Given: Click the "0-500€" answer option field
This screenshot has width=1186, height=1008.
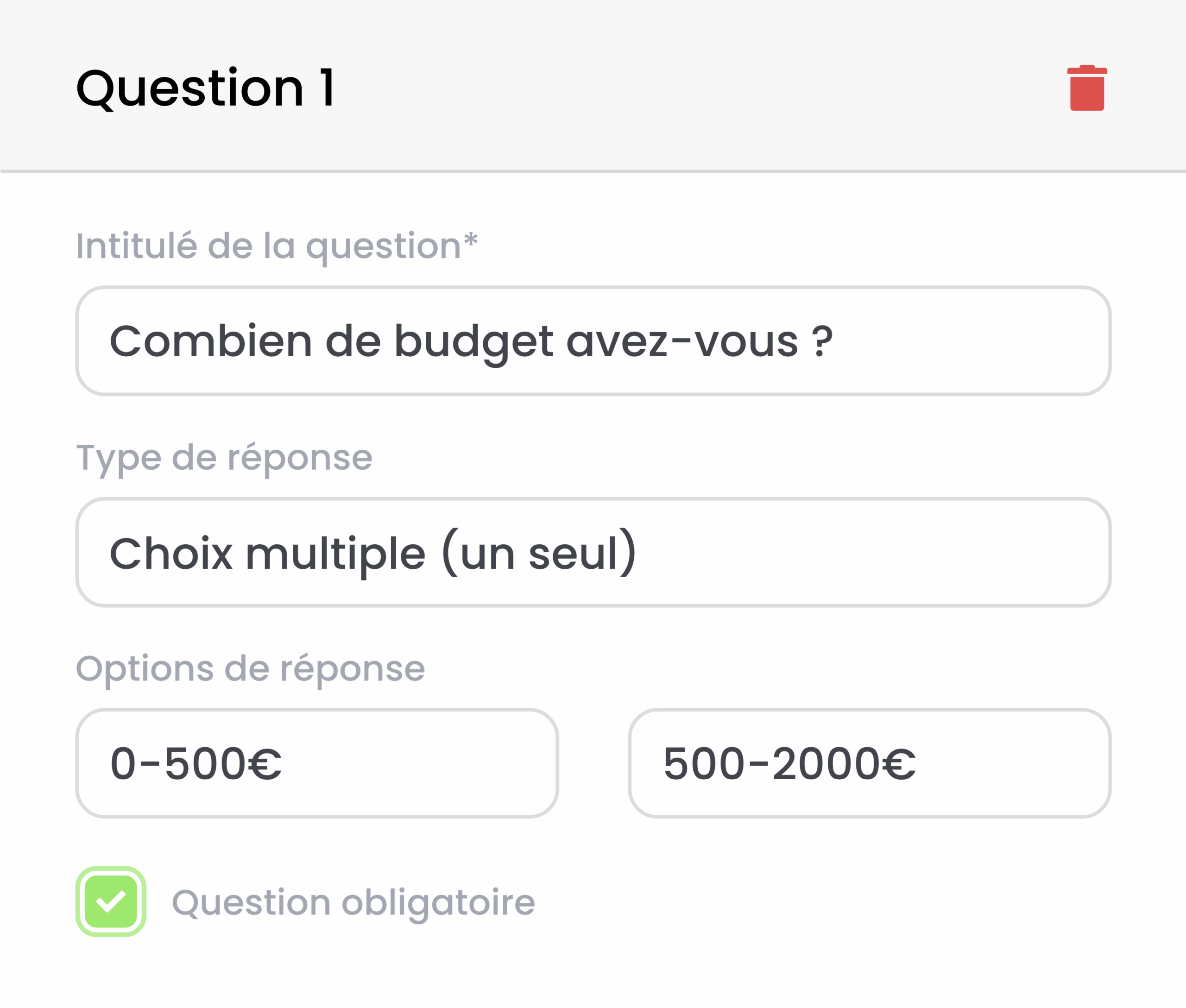Looking at the screenshot, I should (x=316, y=763).
